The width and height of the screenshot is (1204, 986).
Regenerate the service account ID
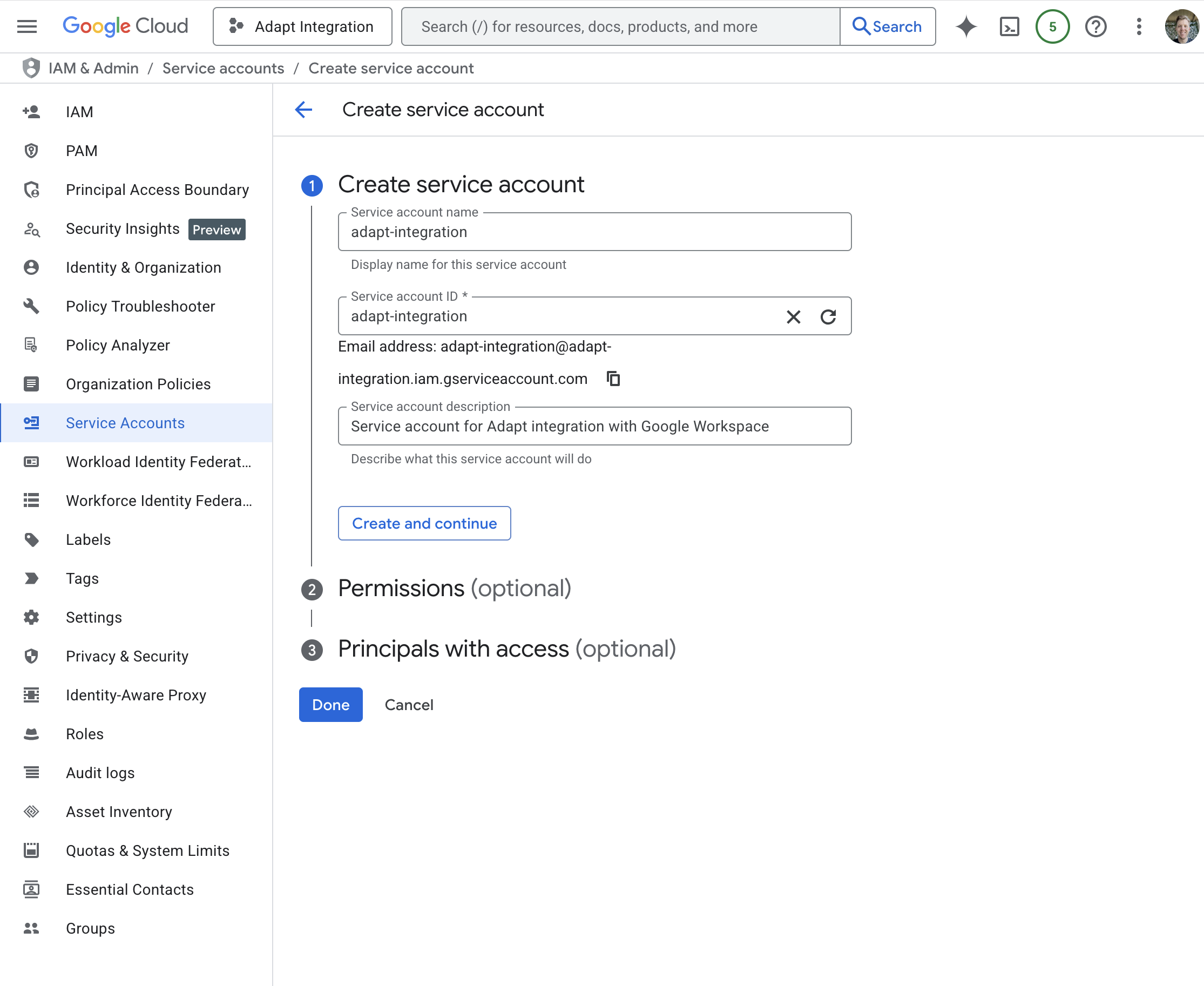click(x=829, y=317)
